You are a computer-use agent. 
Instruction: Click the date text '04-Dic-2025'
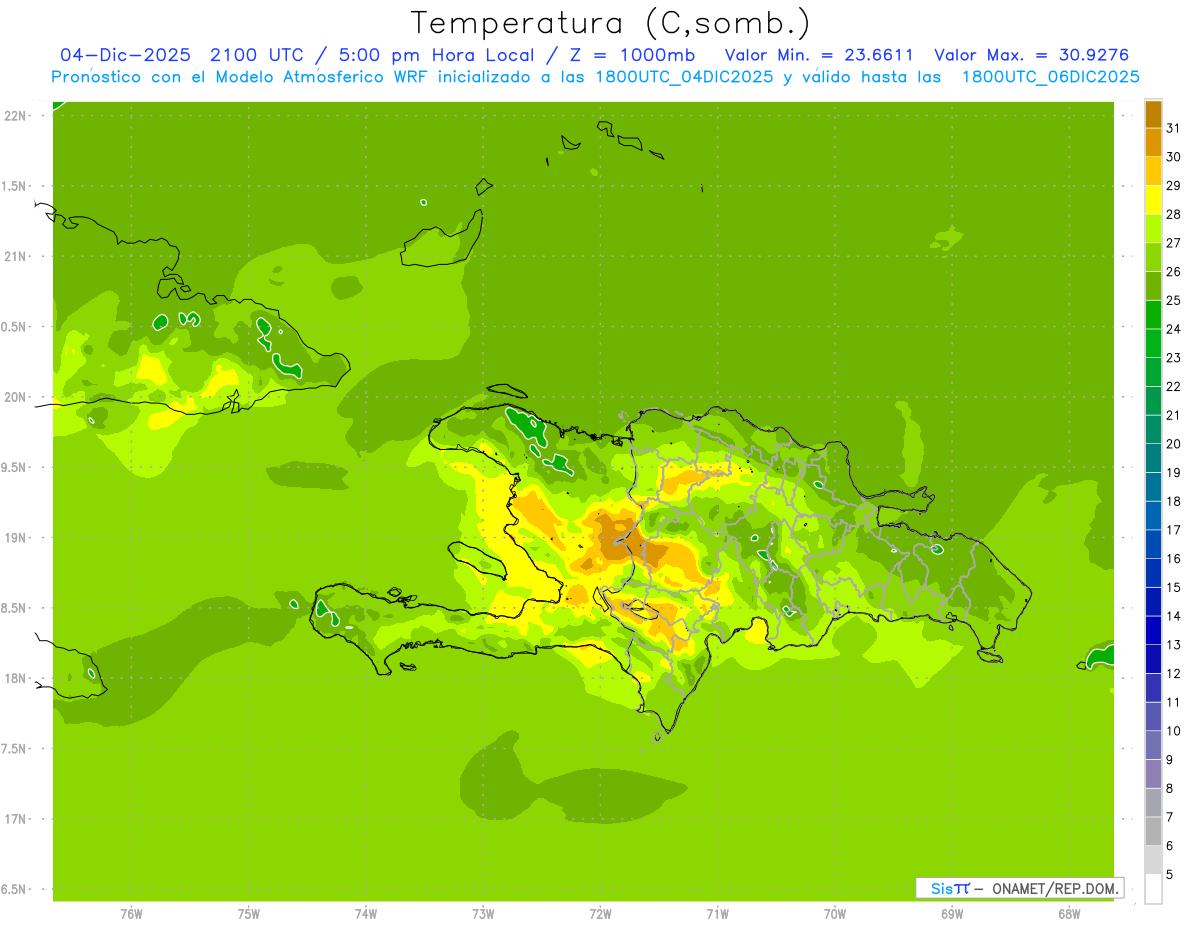pyautogui.click(x=126, y=55)
